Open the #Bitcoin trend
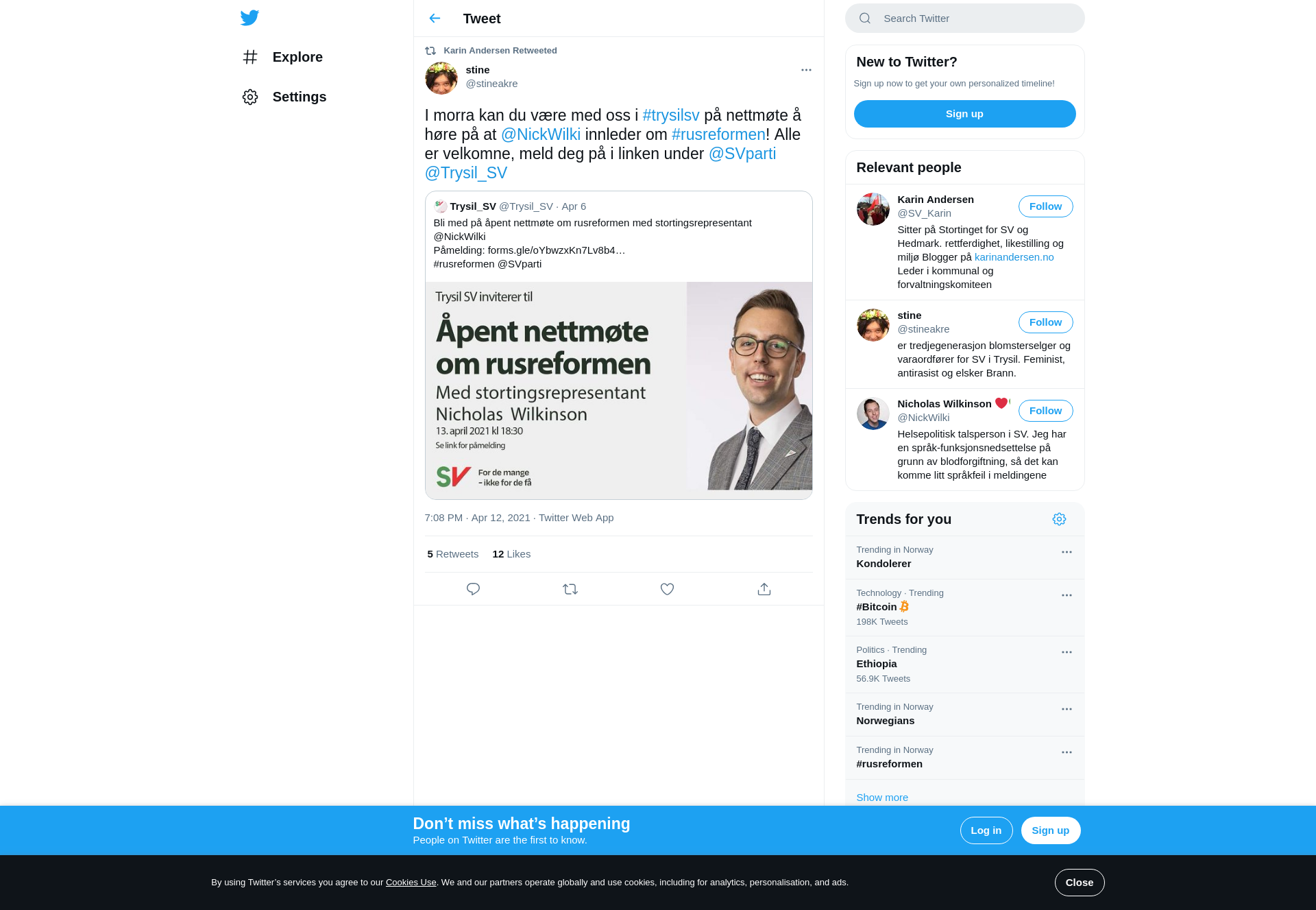The height and width of the screenshot is (910, 1316). [965, 608]
